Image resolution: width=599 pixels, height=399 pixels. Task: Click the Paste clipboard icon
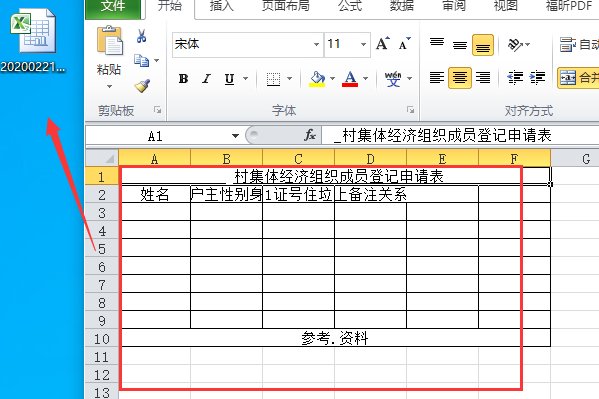pos(110,40)
